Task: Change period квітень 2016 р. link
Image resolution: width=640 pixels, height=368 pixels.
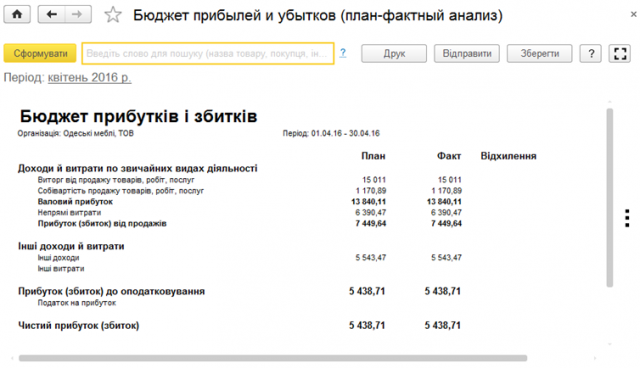Action: [89, 78]
